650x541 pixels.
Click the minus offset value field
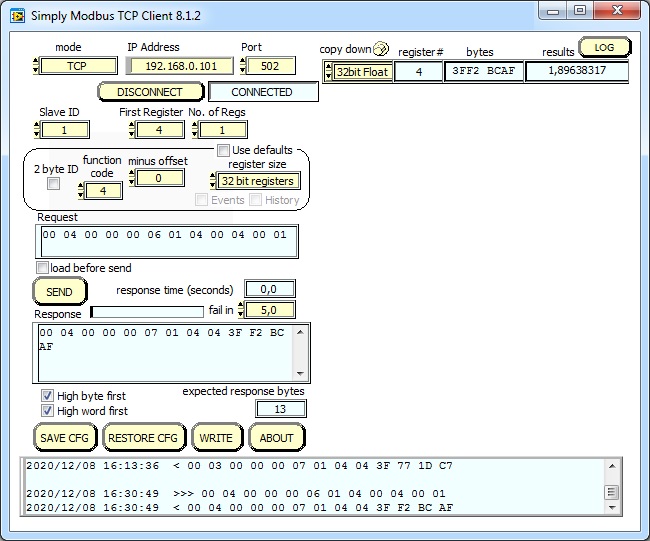[160, 178]
